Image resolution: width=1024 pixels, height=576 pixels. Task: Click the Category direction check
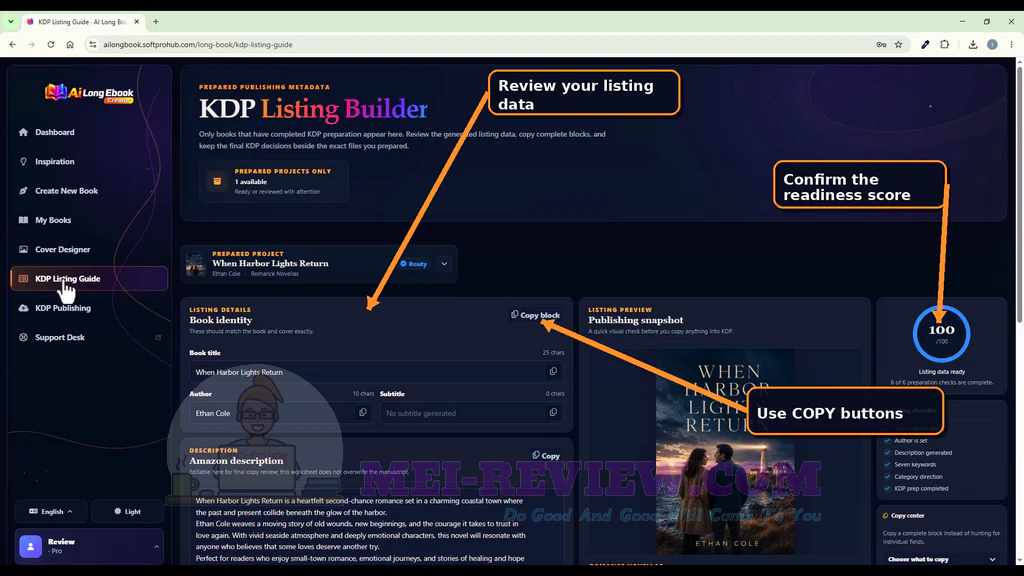point(913,477)
